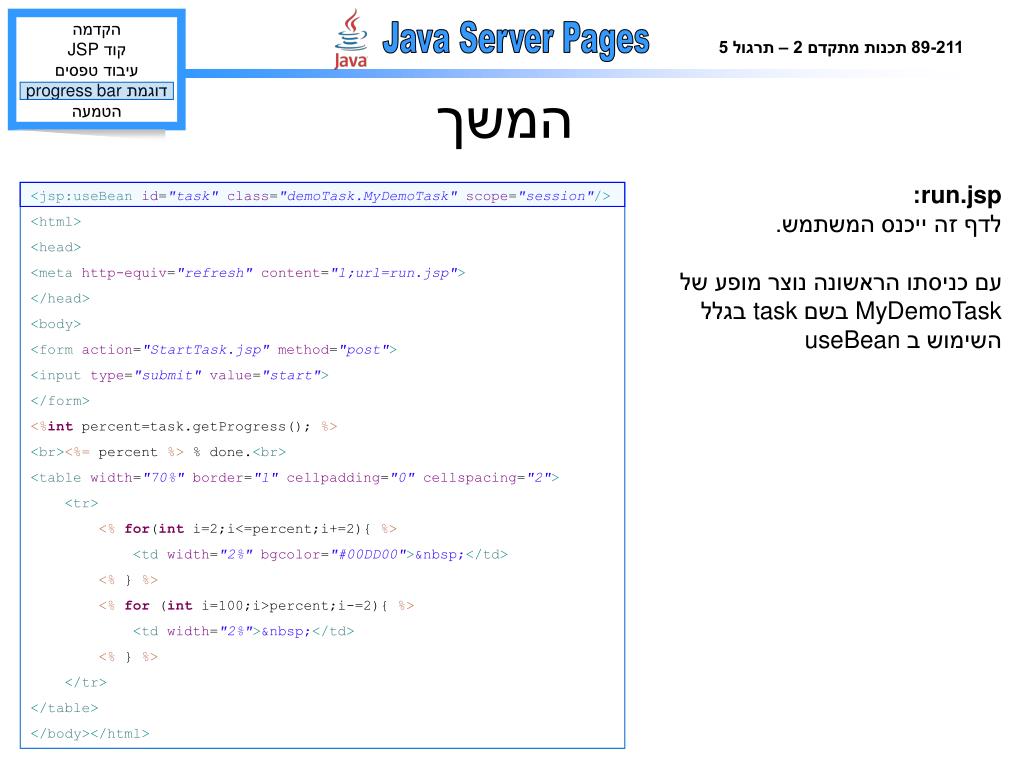Click the <body> opening tag line
This screenshot has width=1024, height=768.
coord(56,324)
